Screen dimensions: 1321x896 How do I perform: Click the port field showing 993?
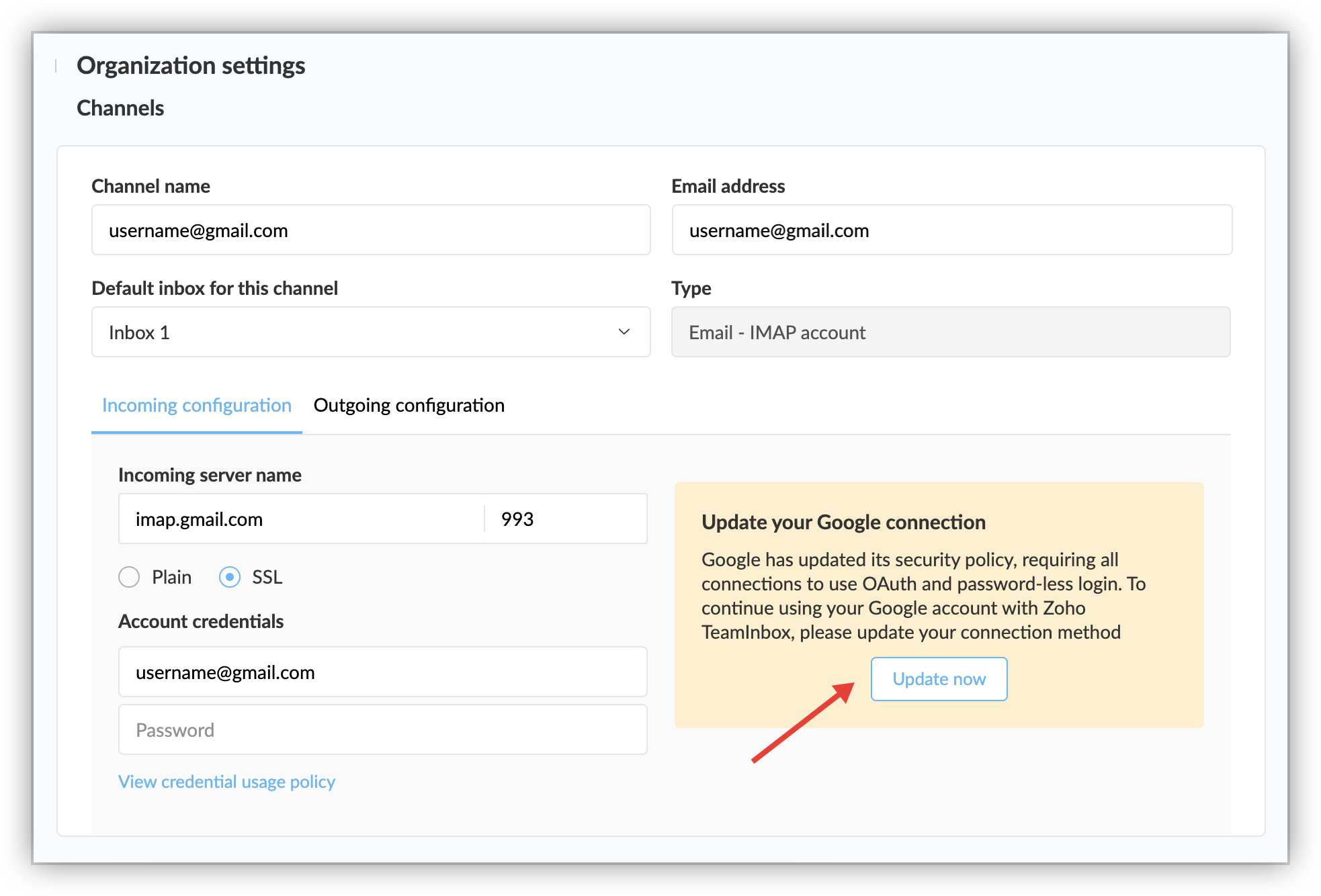tap(564, 519)
